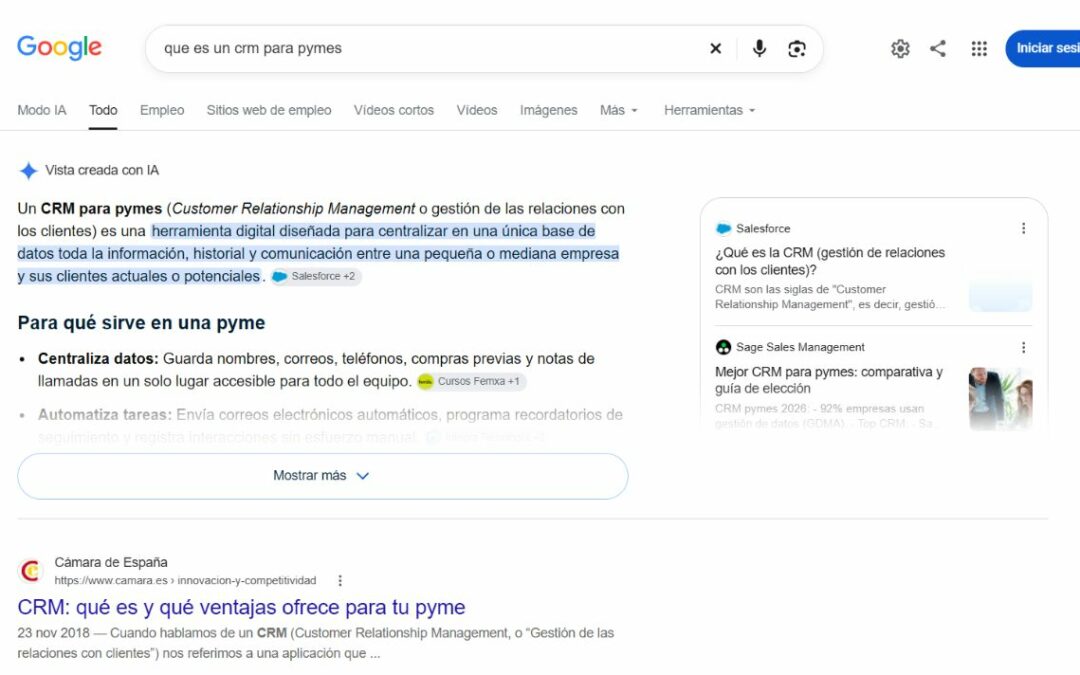Open Google apps grid icon
Screen dimensions: 1080x675
pyautogui.click(x=979, y=48)
